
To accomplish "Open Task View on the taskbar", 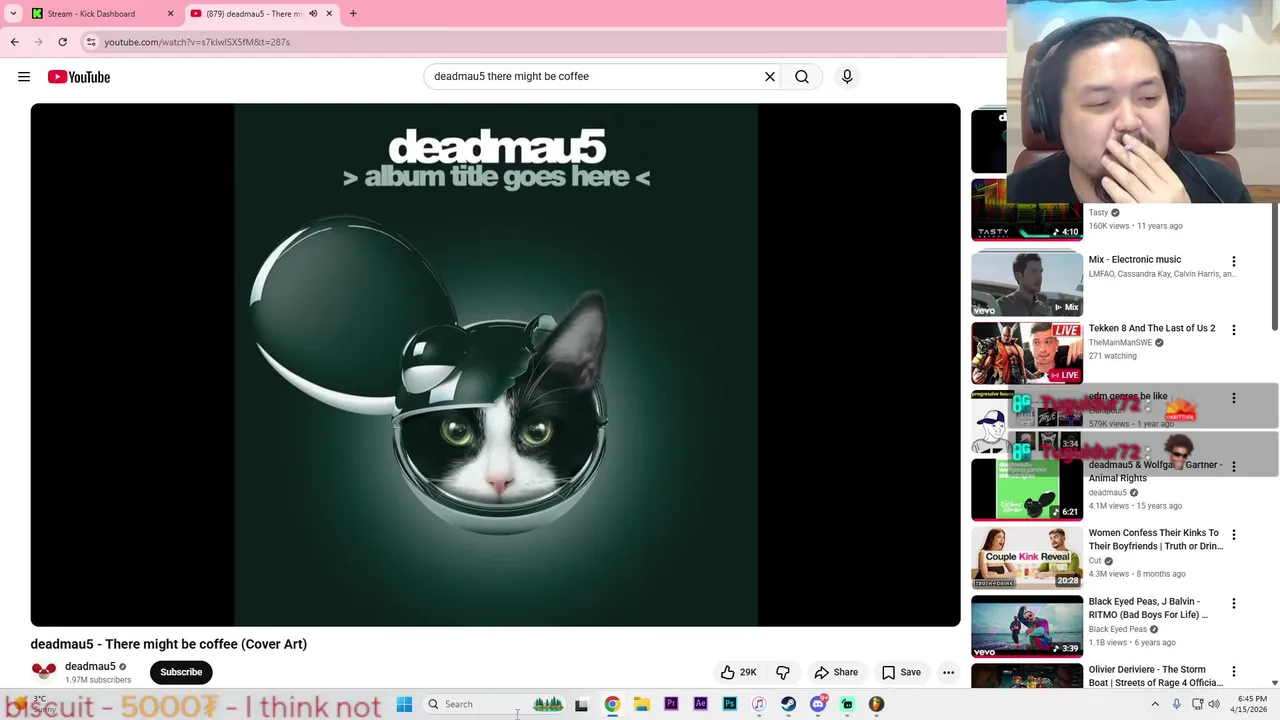I will click(581, 704).
